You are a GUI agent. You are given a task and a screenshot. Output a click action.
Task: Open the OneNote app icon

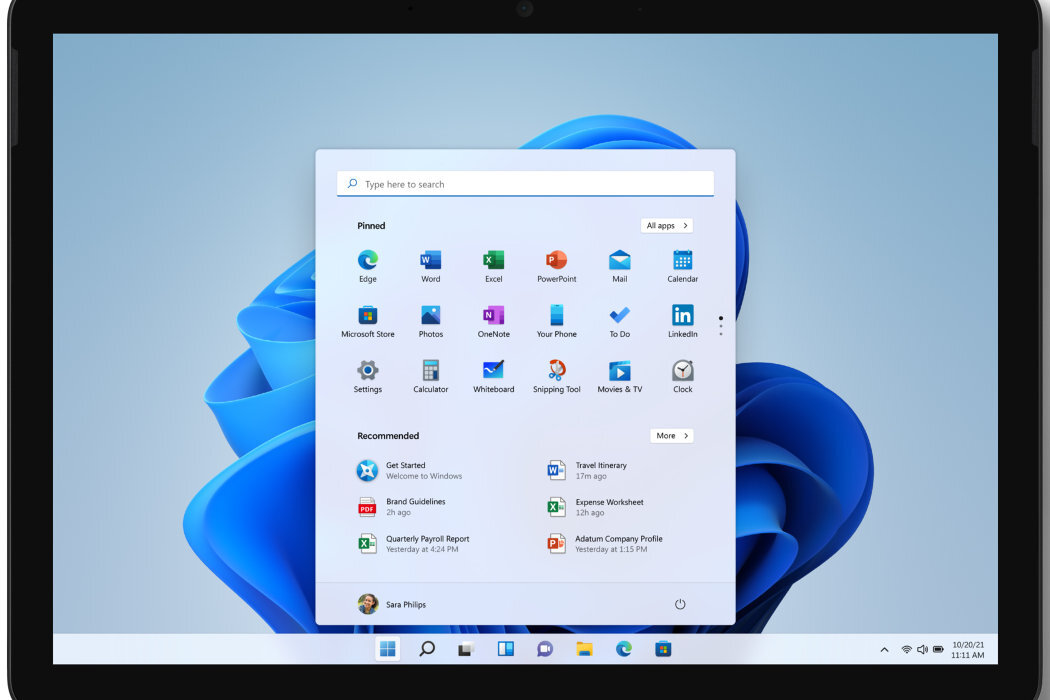[493, 316]
